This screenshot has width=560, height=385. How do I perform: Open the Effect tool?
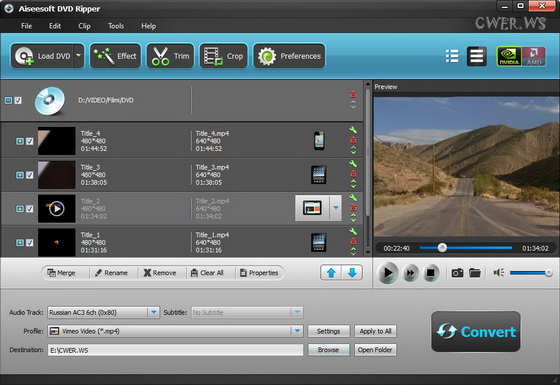coord(115,56)
